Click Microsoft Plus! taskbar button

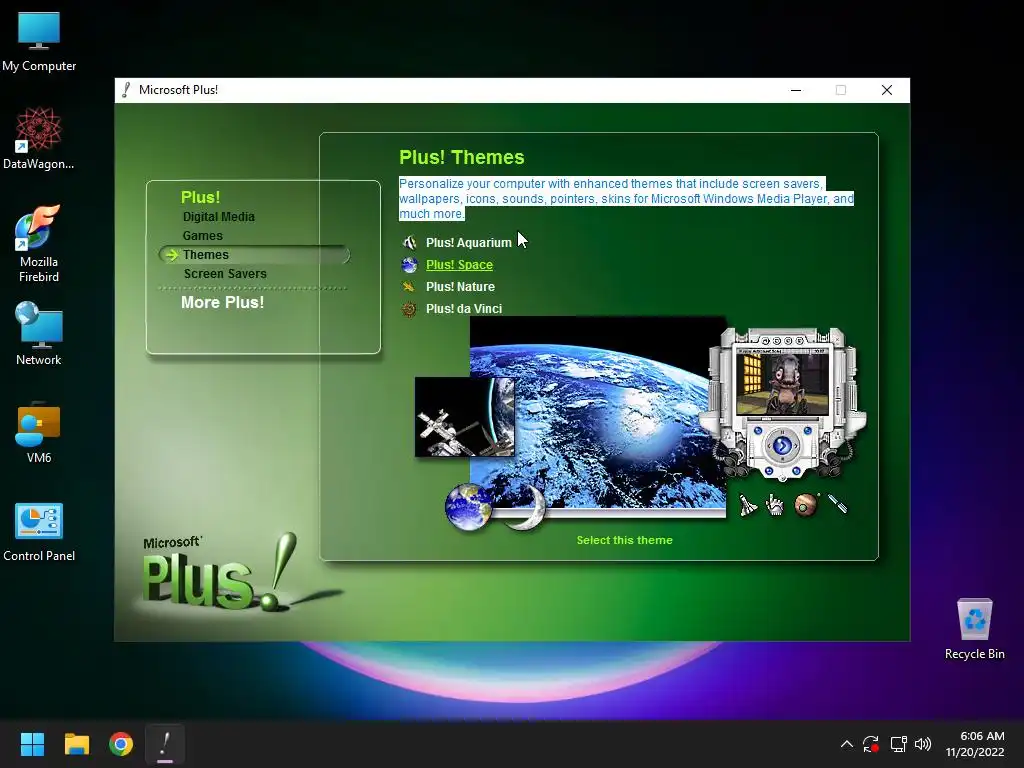(x=165, y=744)
